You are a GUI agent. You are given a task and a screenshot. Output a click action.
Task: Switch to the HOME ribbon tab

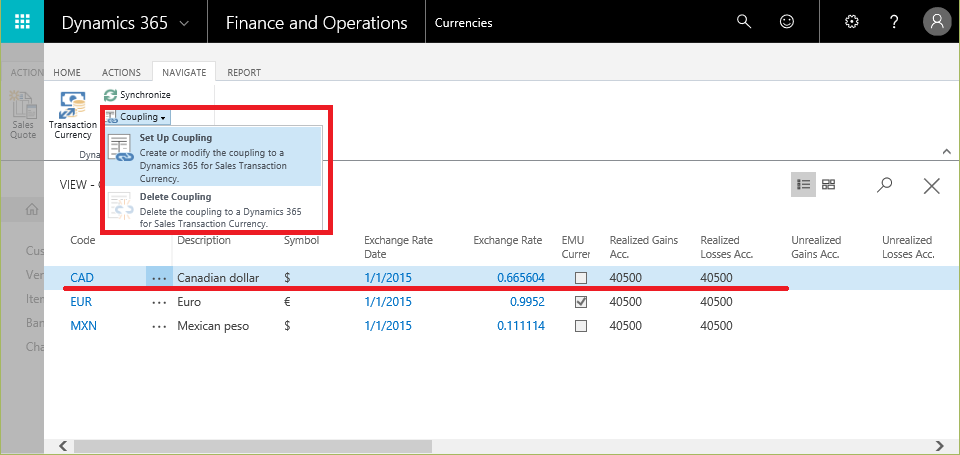click(67, 72)
